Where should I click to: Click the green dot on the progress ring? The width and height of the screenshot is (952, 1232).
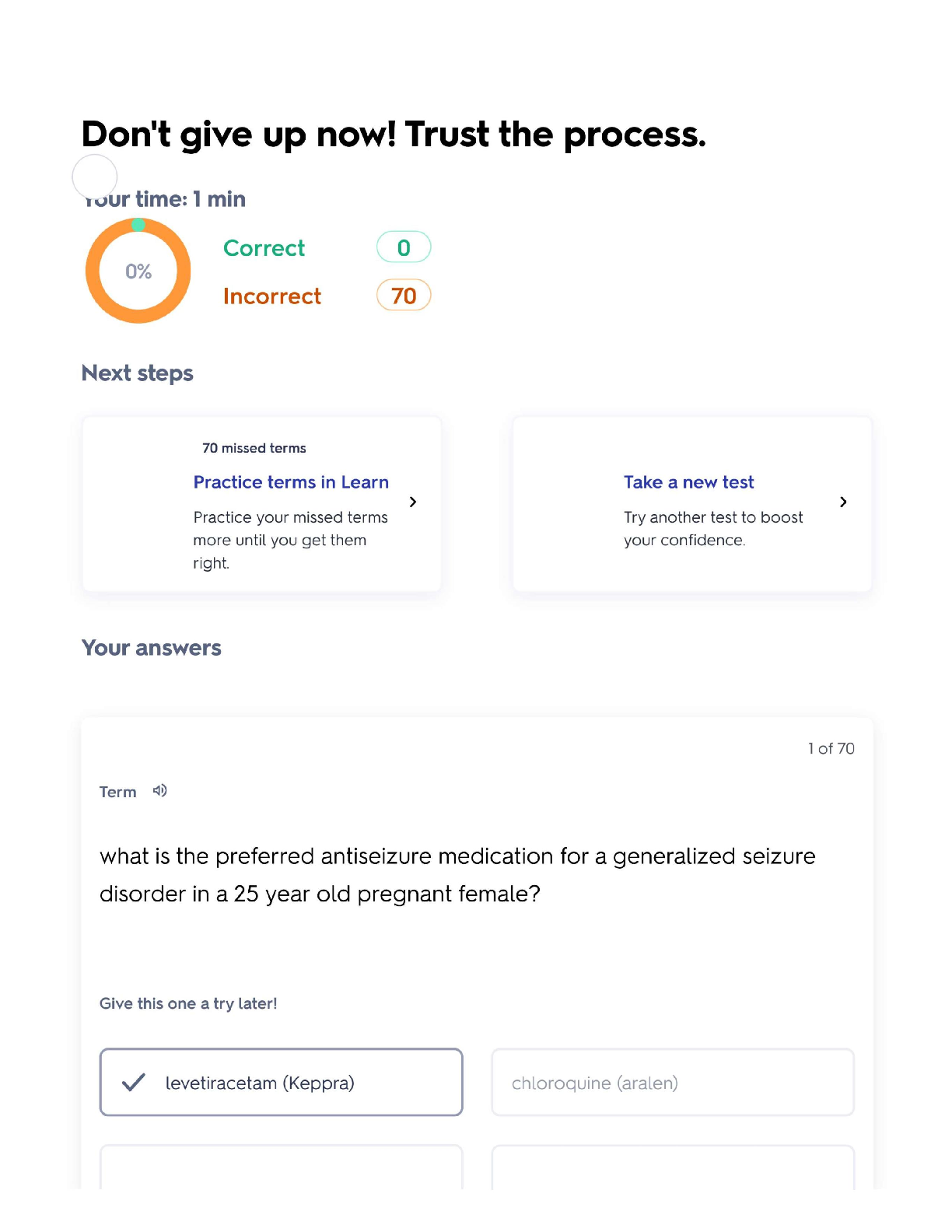138,225
